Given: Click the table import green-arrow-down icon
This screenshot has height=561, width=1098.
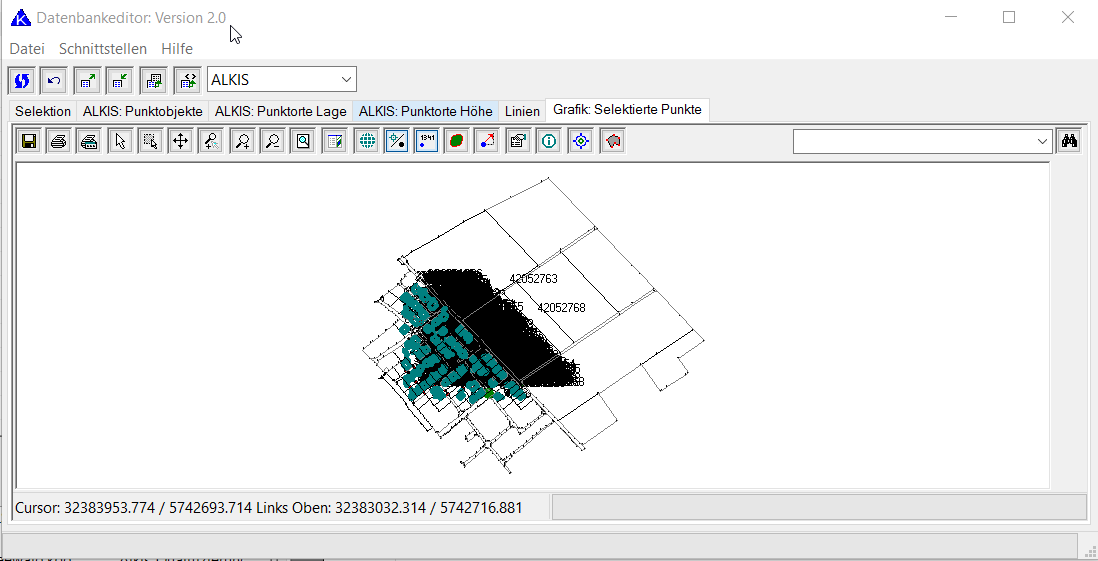Looking at the screenshot, I should [x=120, y=81].
